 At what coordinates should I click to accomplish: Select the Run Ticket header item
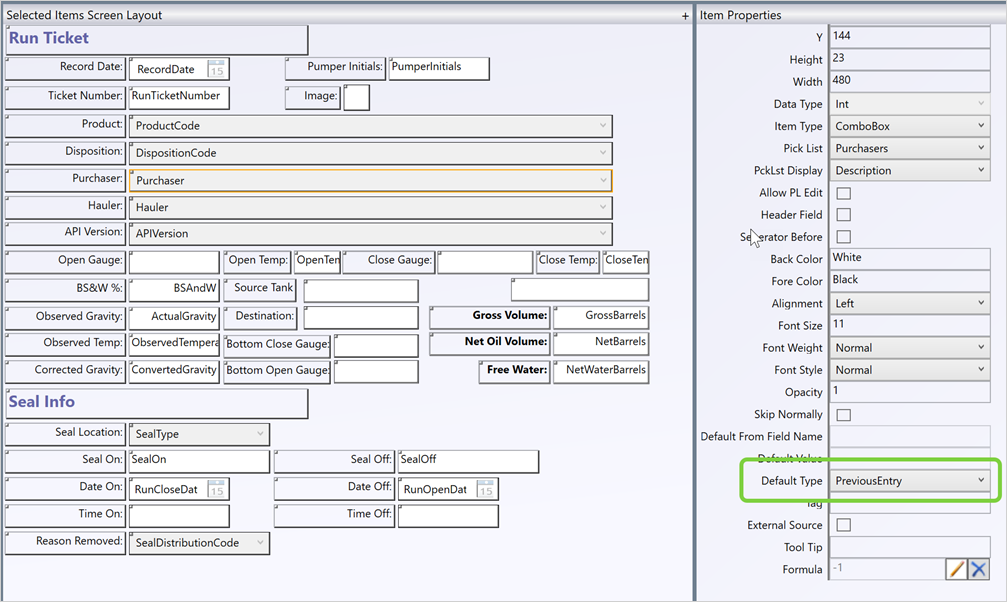point(156,39)
